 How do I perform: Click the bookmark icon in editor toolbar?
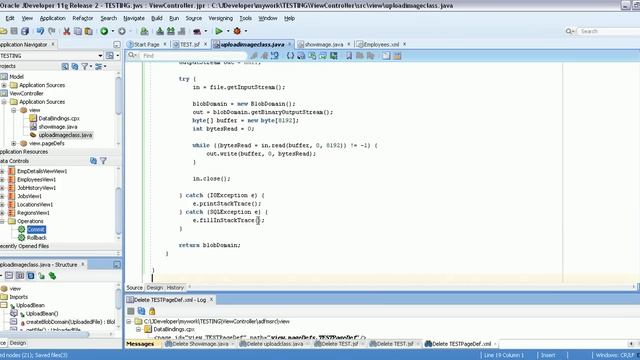(349, 56)
